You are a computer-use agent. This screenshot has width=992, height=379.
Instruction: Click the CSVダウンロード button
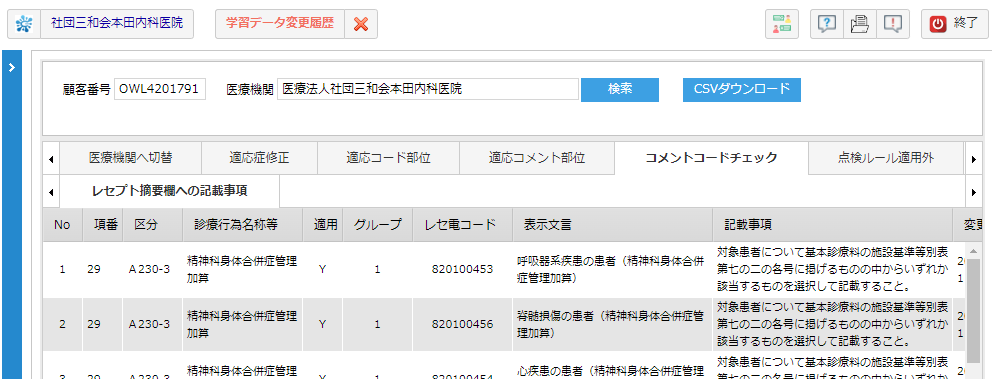[741, 89]
